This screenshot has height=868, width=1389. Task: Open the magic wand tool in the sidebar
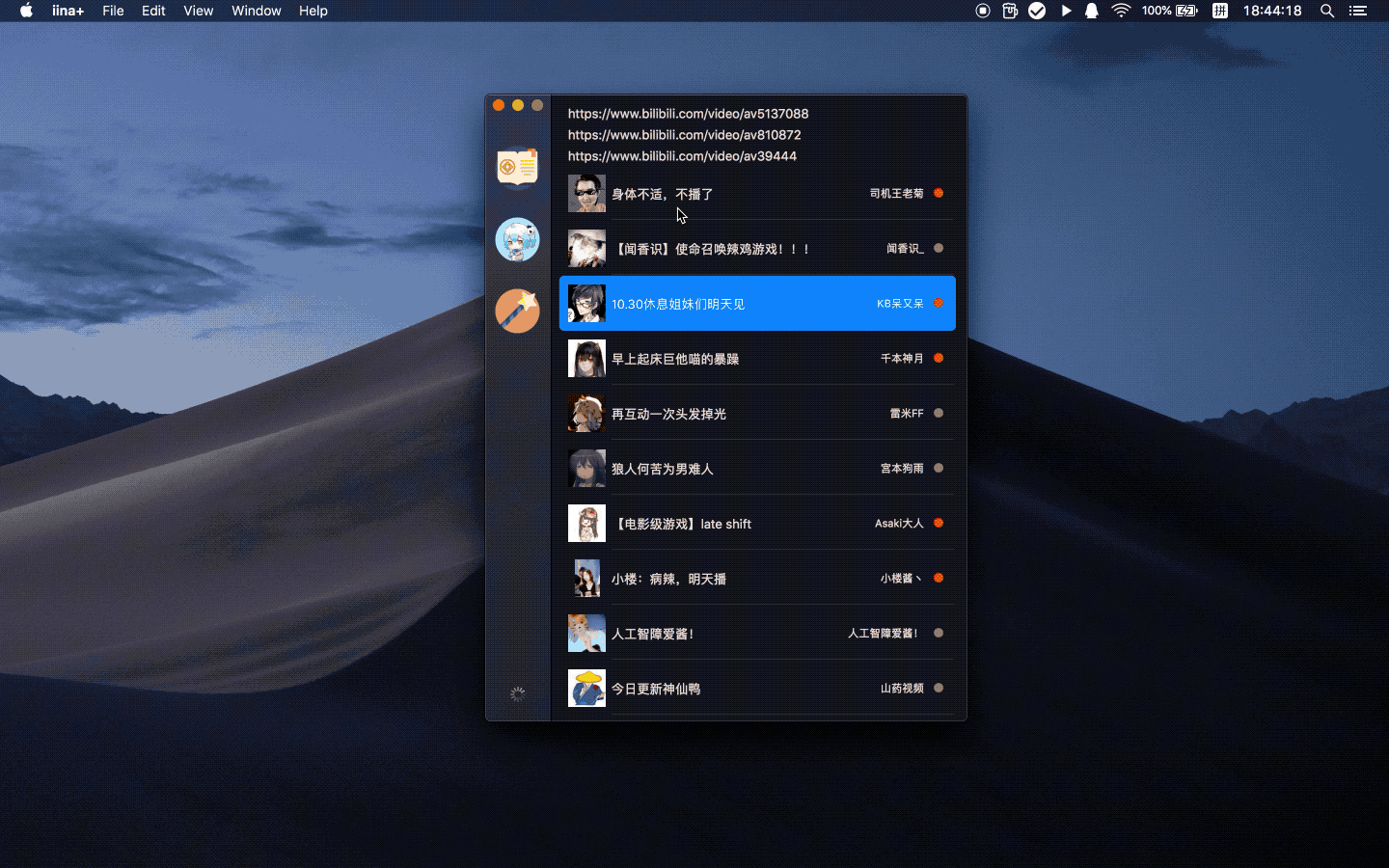pyautogui.click(x=518, y=311)
